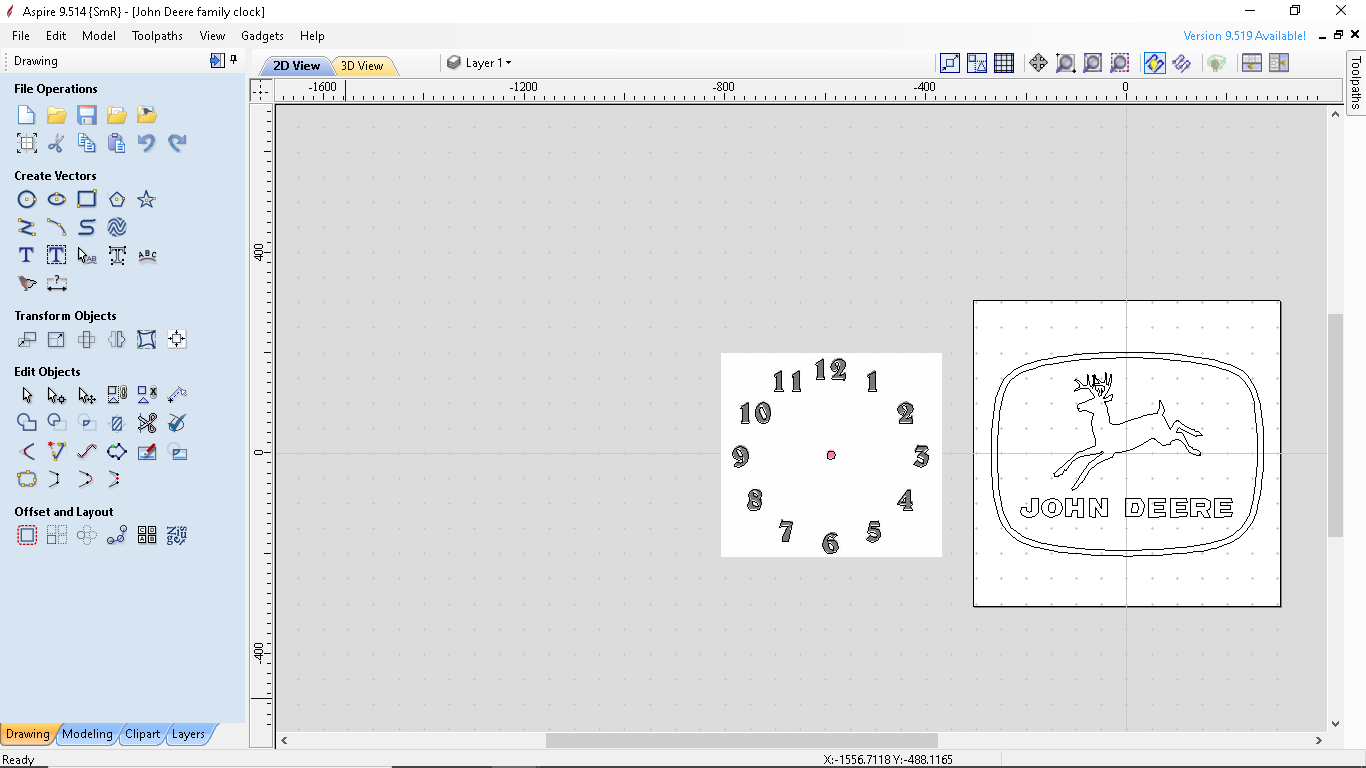Unpin the Drawing panel
Image resolution: width=1366 pixels, height=768 pixels.
click(233, 61)
